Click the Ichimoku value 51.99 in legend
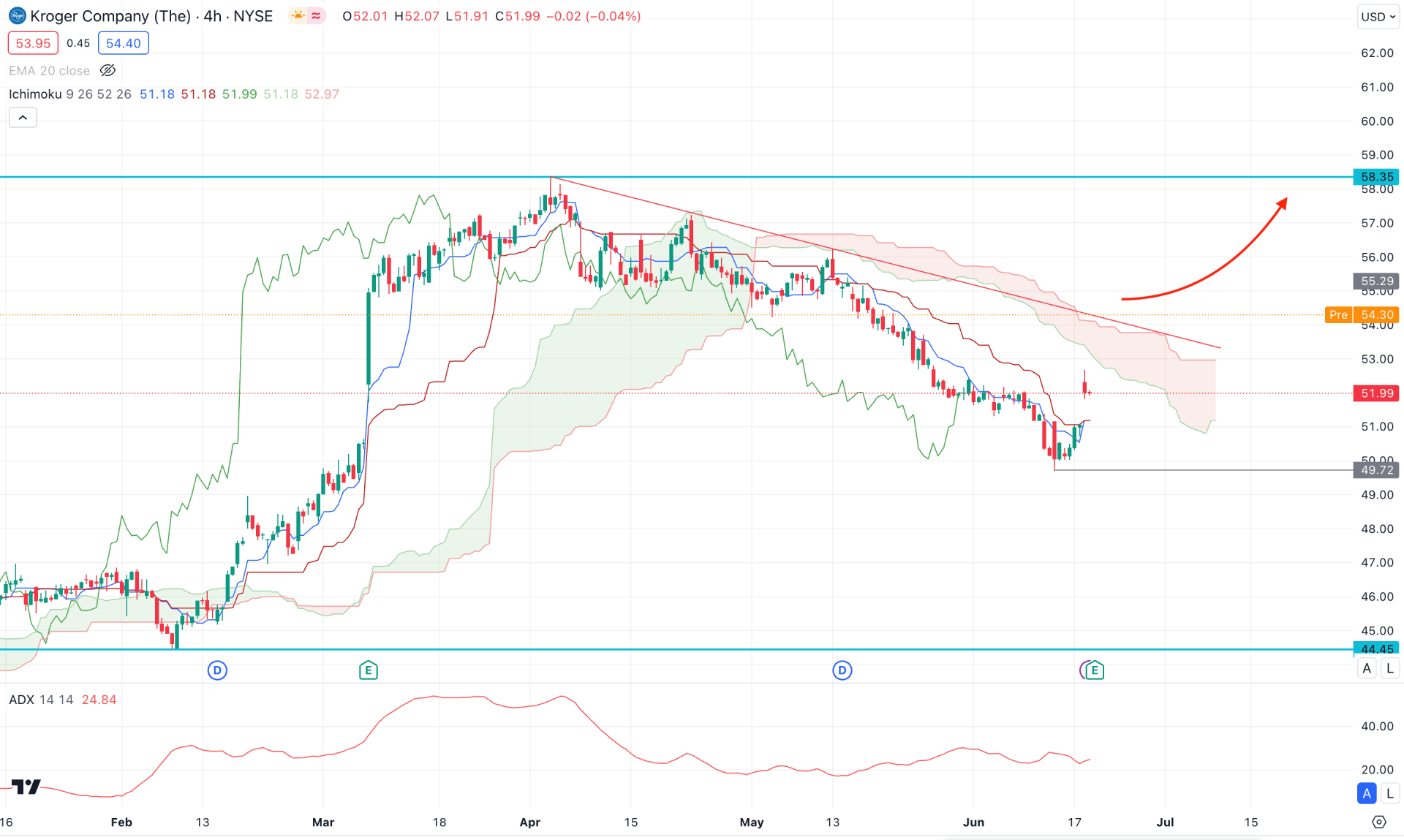1404x840 pixels. 240,94
